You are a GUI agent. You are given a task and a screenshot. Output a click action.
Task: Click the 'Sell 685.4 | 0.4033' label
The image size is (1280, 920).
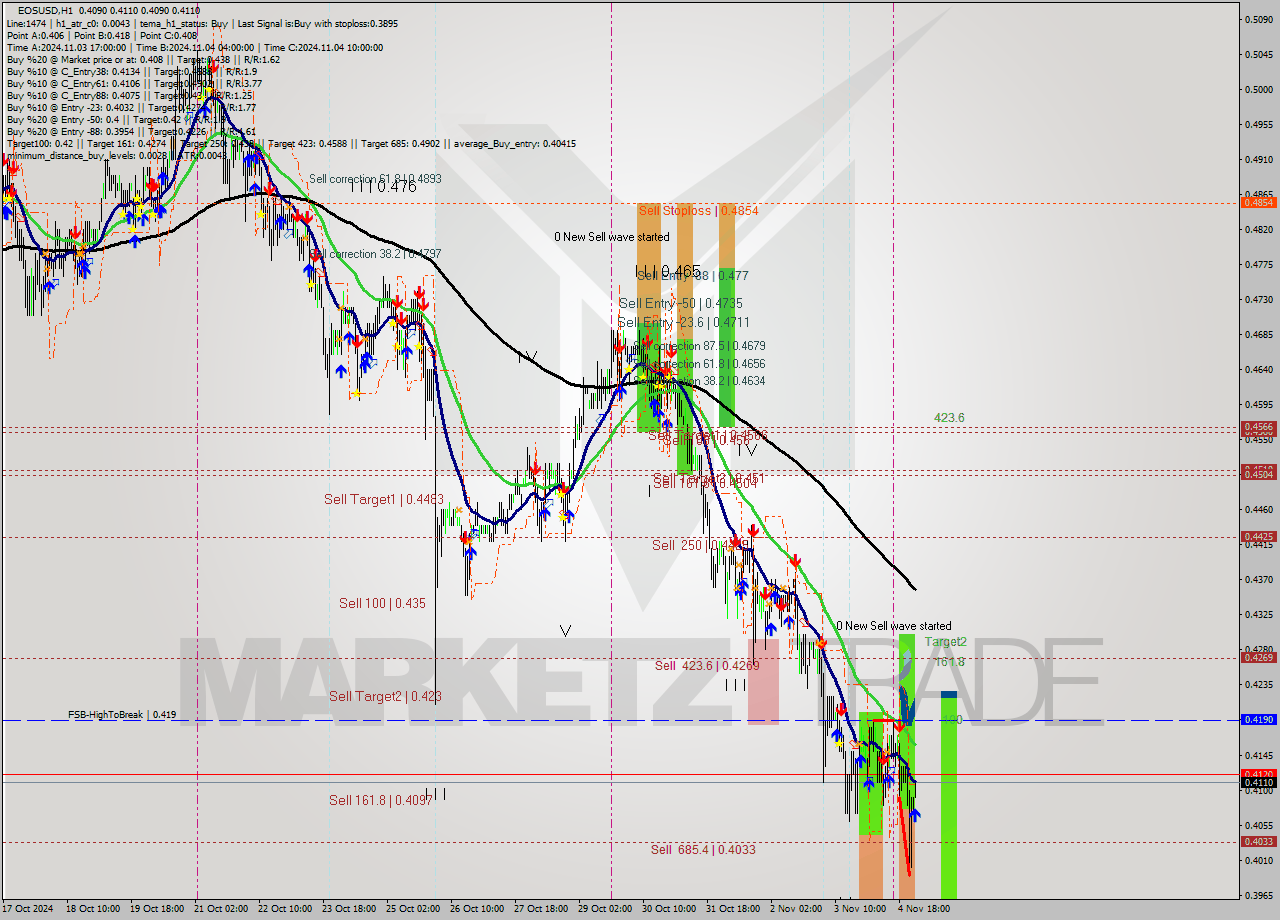703,850
